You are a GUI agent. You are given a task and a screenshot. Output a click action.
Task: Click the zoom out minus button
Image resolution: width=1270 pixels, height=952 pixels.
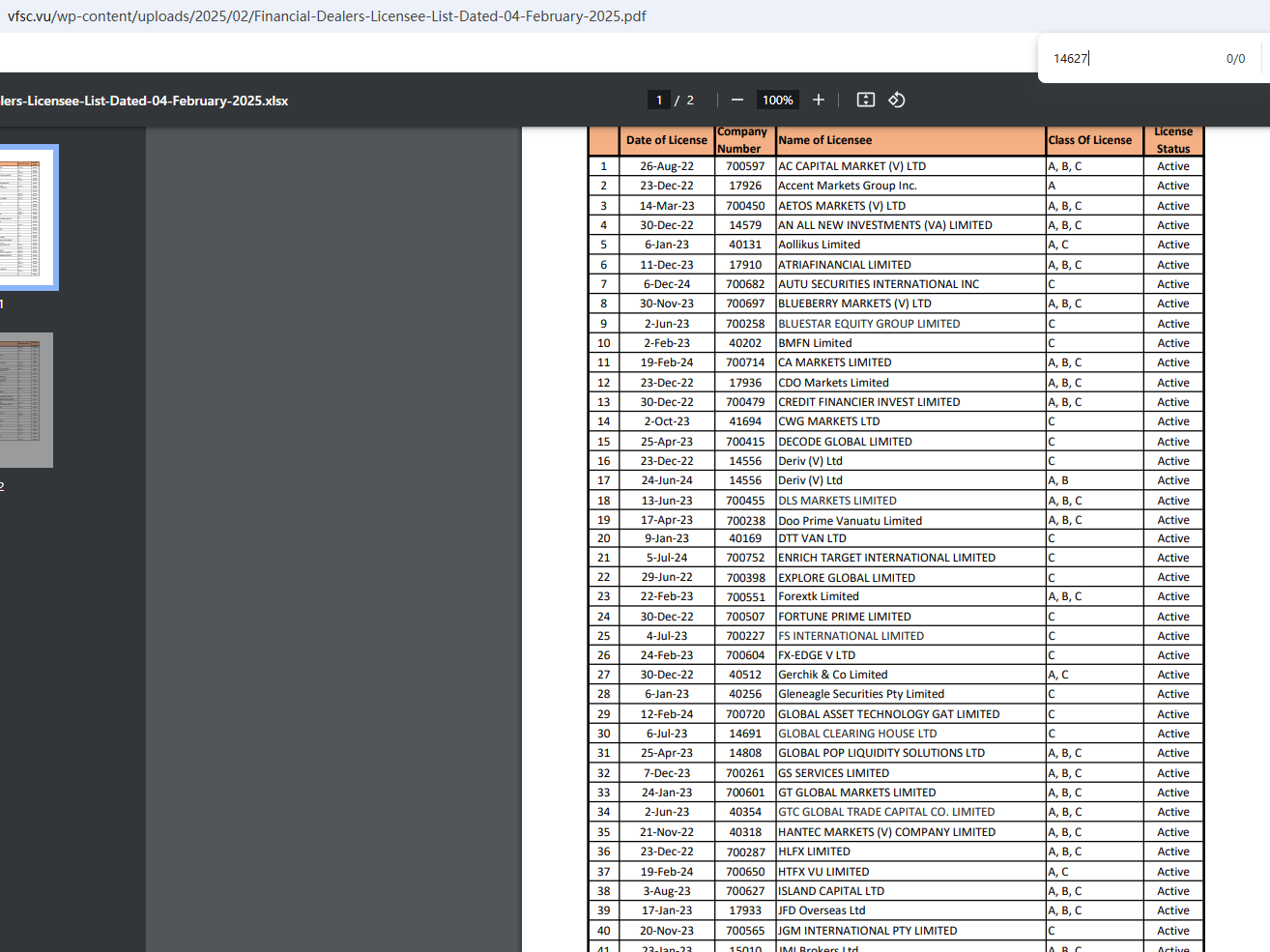pyautogui.click(x=737, y=100)
